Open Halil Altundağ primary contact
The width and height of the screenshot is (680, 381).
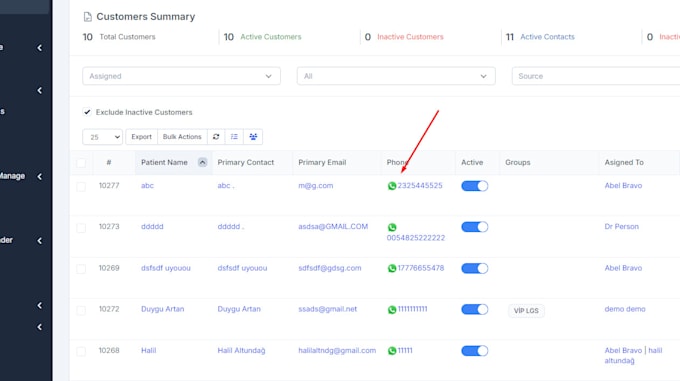point(241,350)
